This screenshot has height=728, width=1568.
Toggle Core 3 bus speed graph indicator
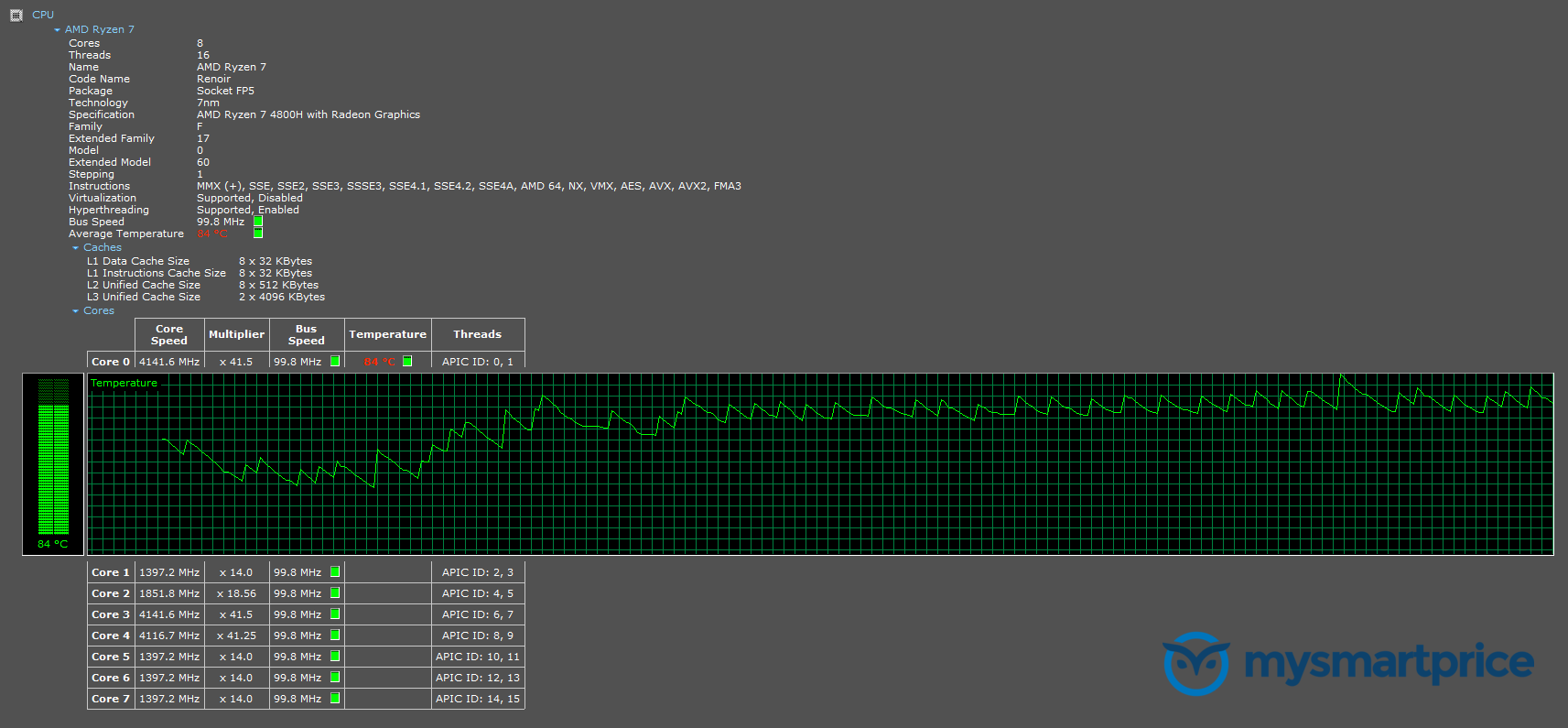click(335, 614)
